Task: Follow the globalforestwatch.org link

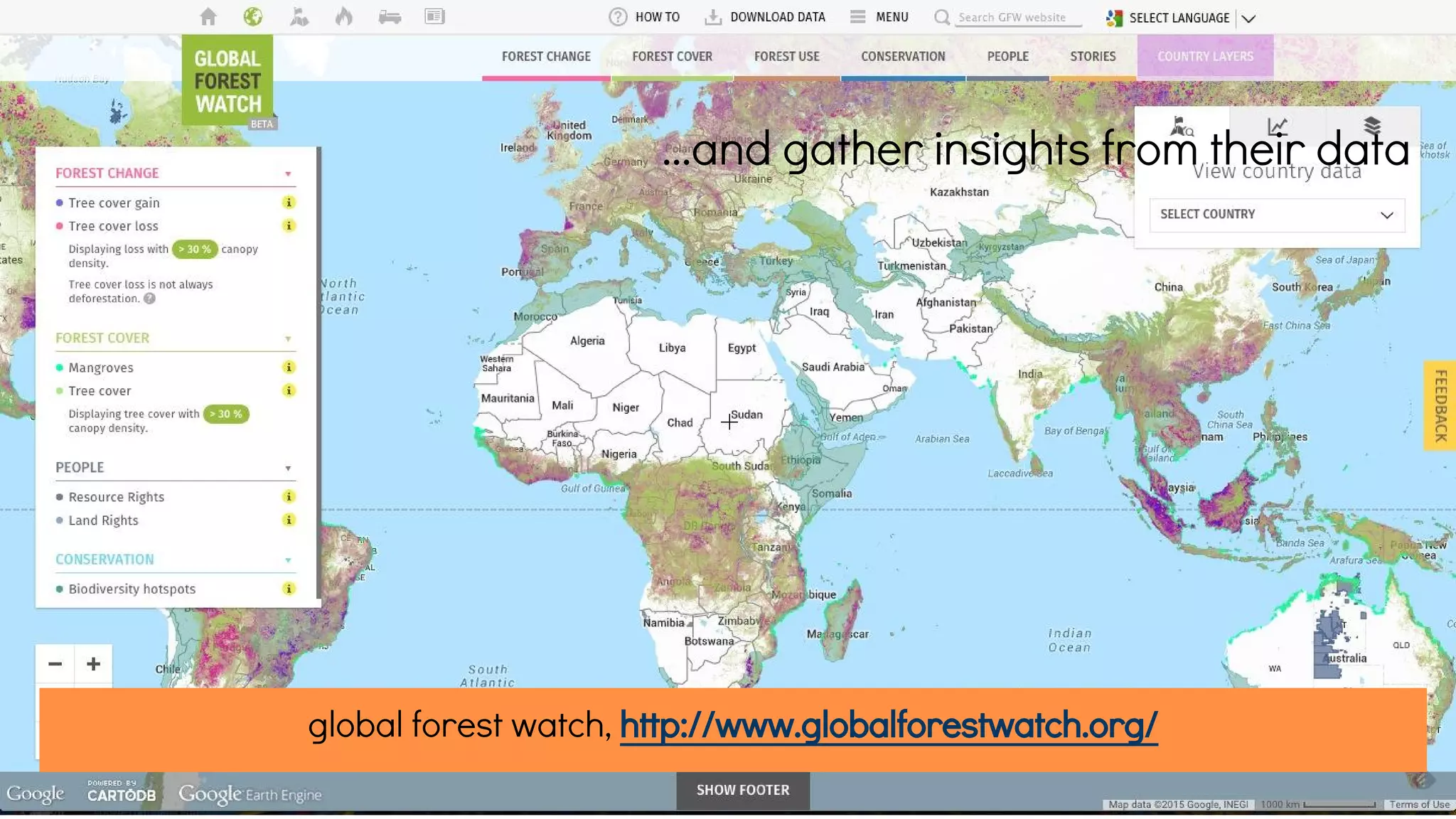Action: [x=889, y=725]
